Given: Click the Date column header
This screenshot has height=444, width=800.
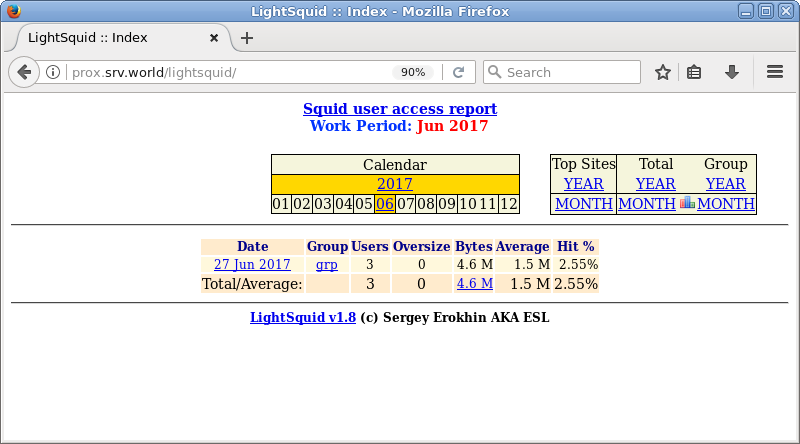Looking at the screenshot, I should [x=253, y=246].
